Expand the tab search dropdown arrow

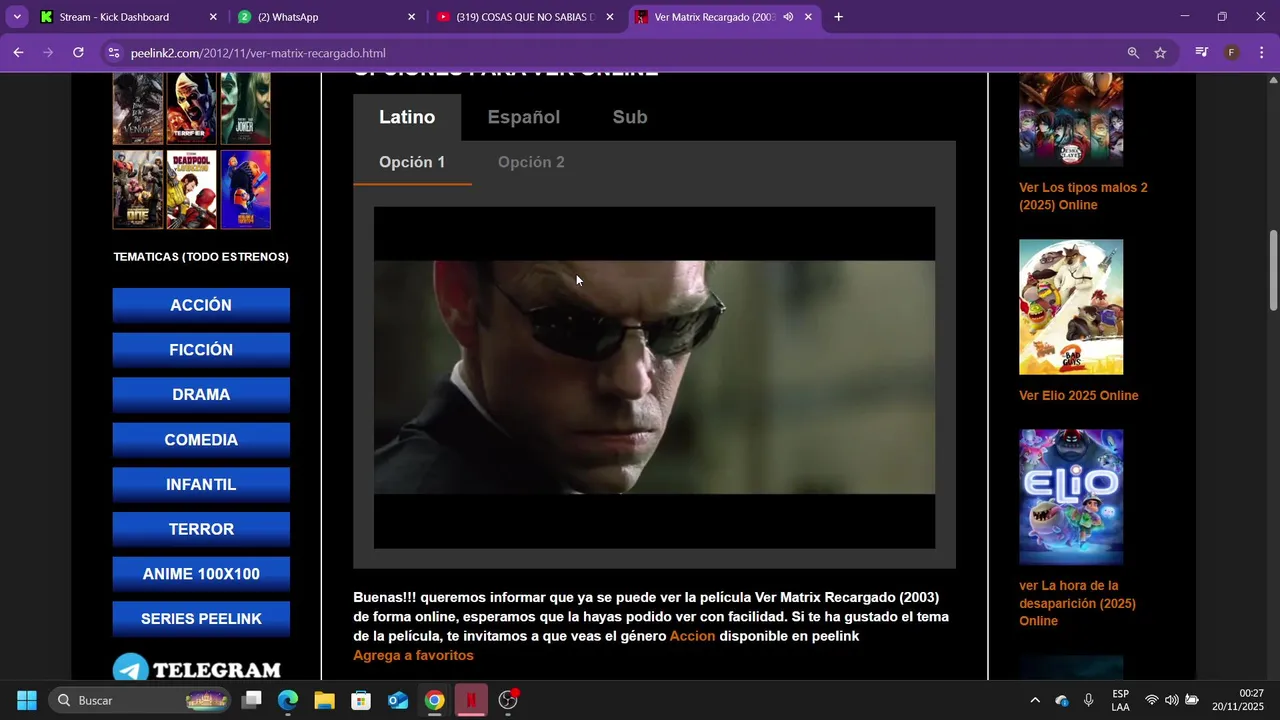click(17, 17)
